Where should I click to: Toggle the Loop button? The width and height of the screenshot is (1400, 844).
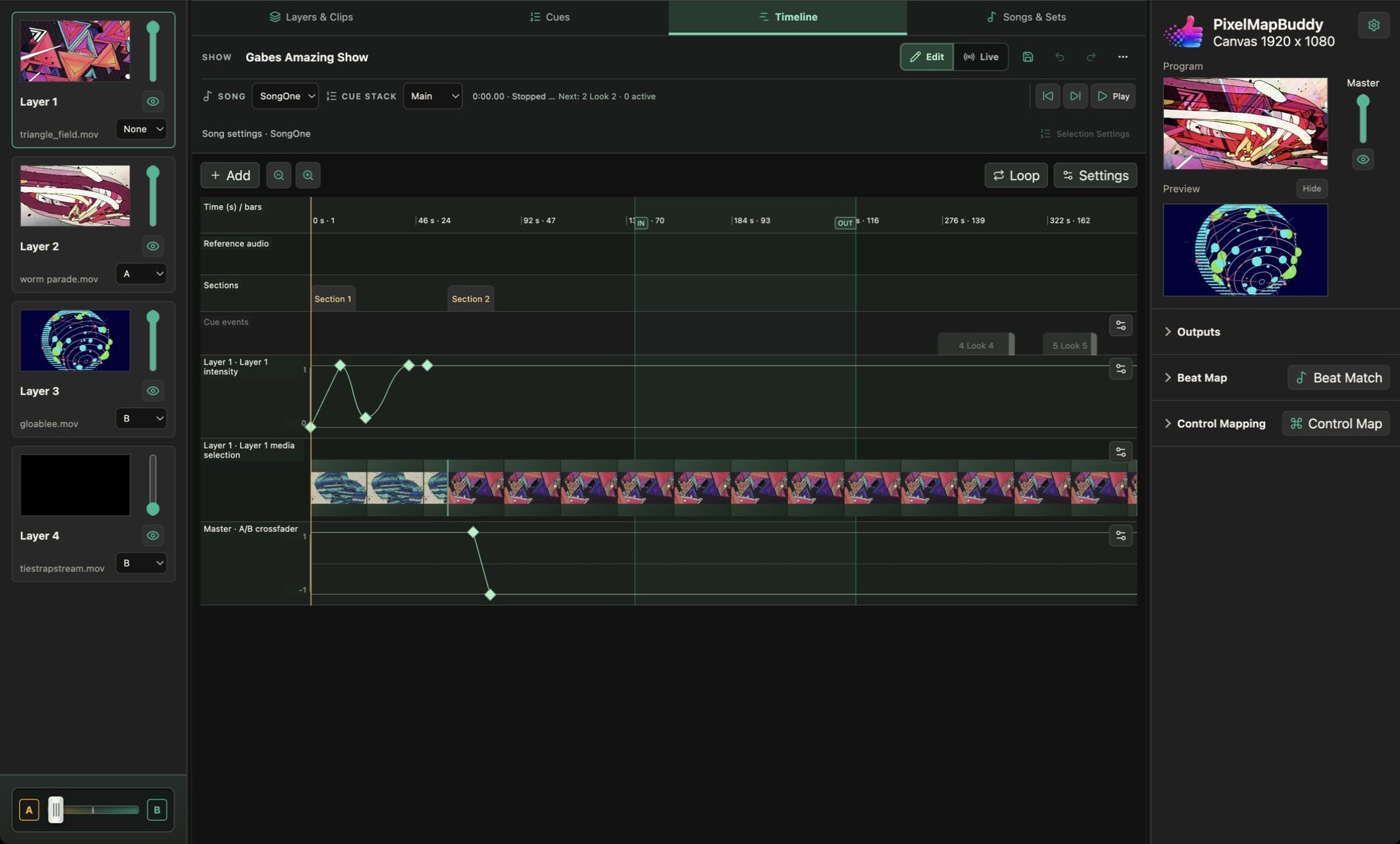[x=1016, y=175]
